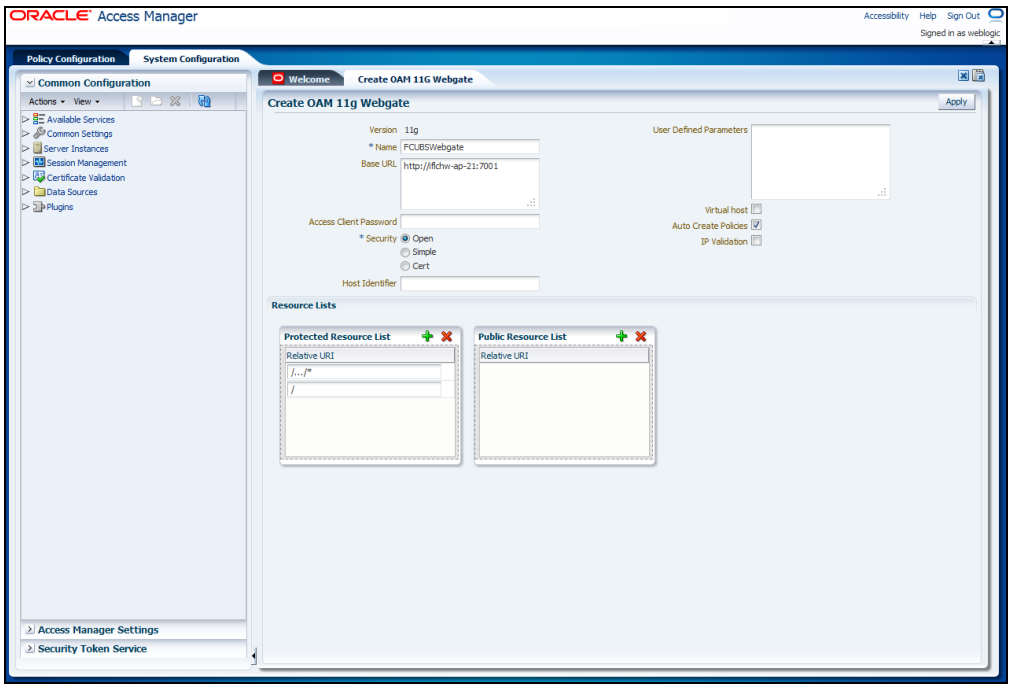Expand the Server Instances tree node
The image size is (1012, 685).
point(26,148)
